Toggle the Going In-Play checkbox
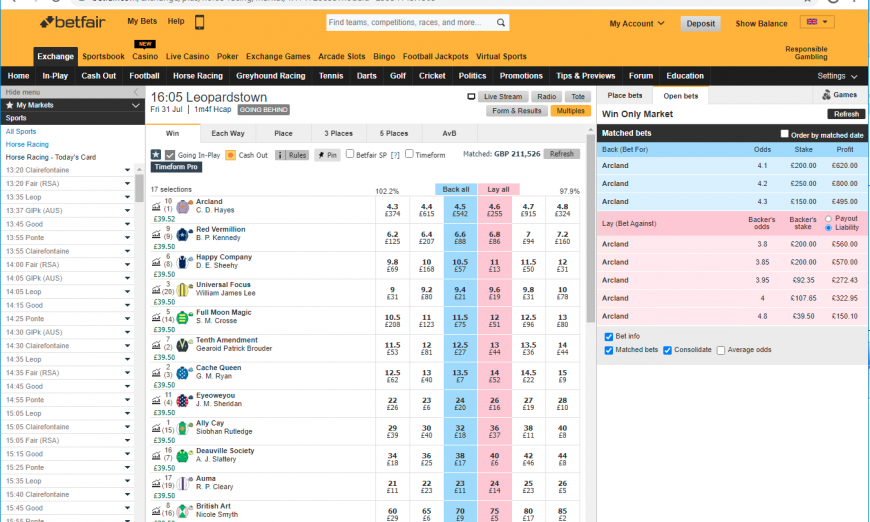Image resolution: width=870 pixels, height=522 pixels. click(x=170, y=155)
